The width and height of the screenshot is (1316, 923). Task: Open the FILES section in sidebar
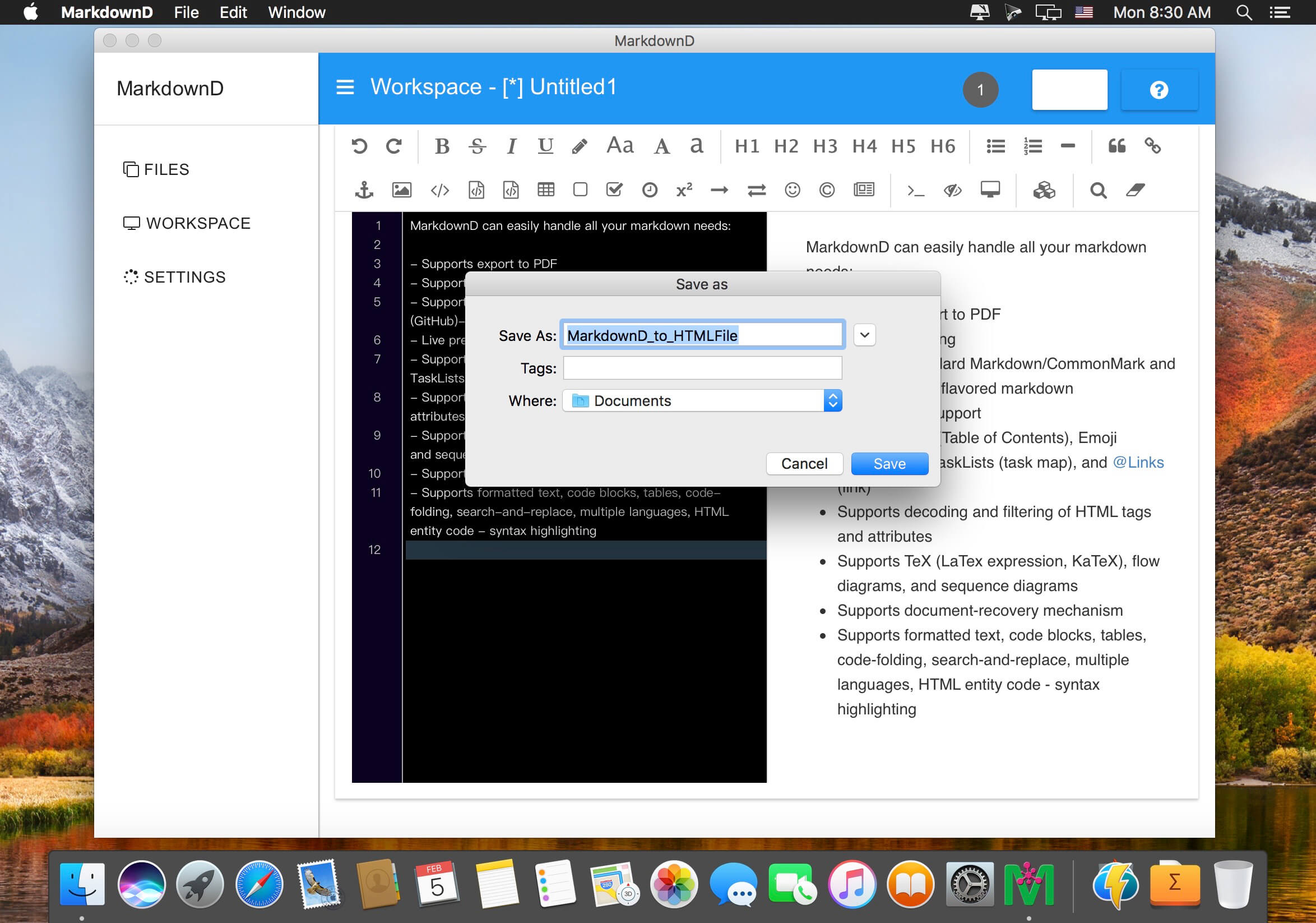pos(156,170)
